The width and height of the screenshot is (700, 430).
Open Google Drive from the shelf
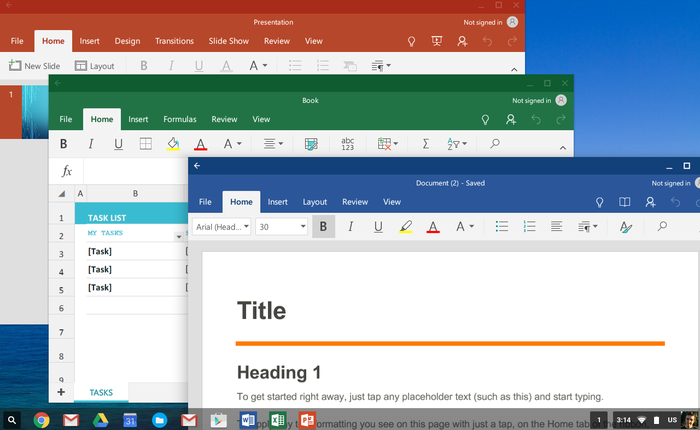(x=100, y=420)
